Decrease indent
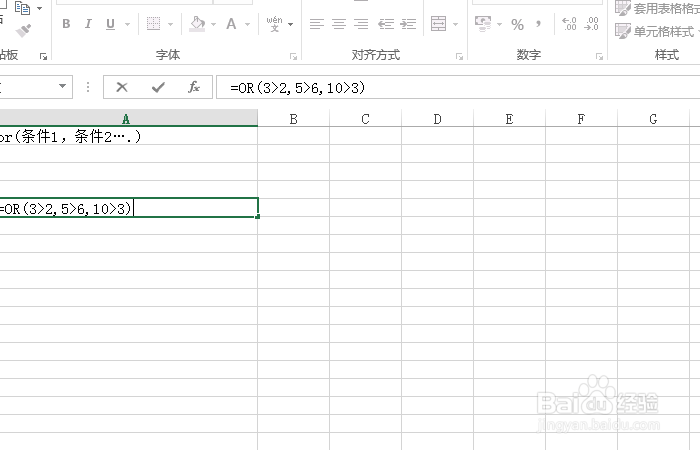This screenshot has height=450, width=700. point(386,24)
